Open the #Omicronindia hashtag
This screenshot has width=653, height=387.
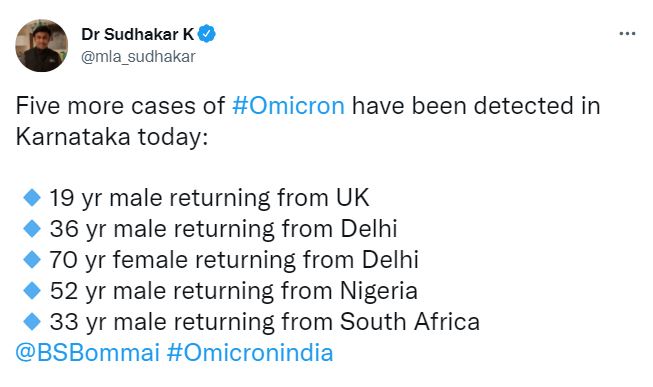tap(250, 352)
